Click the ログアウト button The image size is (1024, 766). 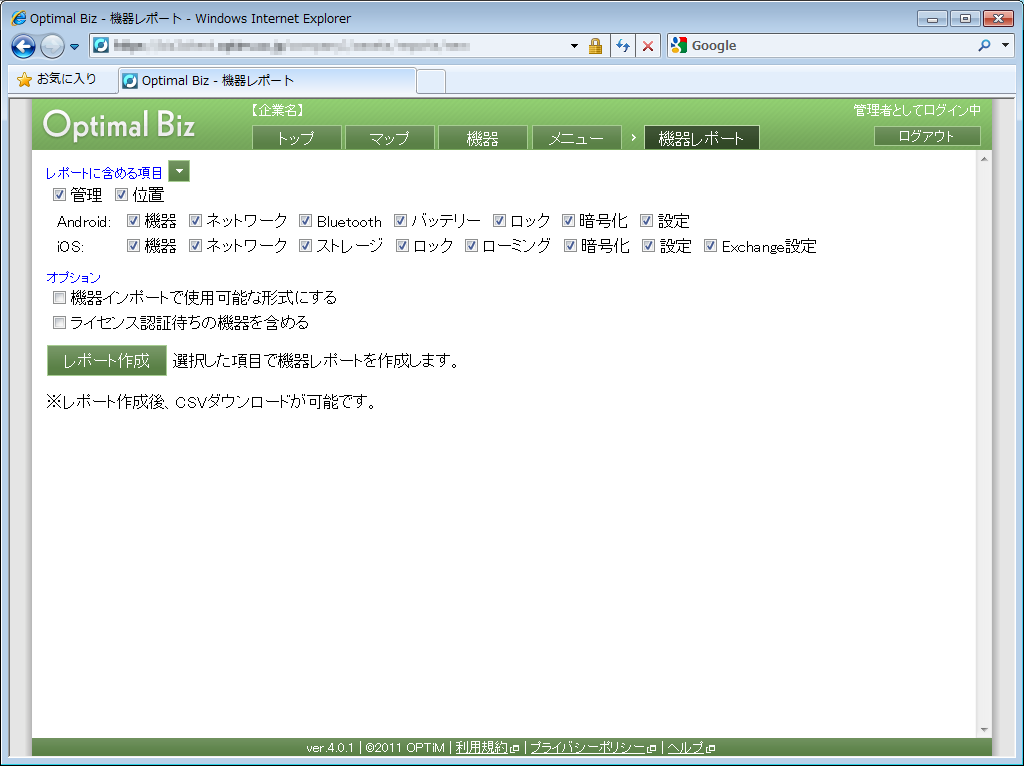(927, 136)
